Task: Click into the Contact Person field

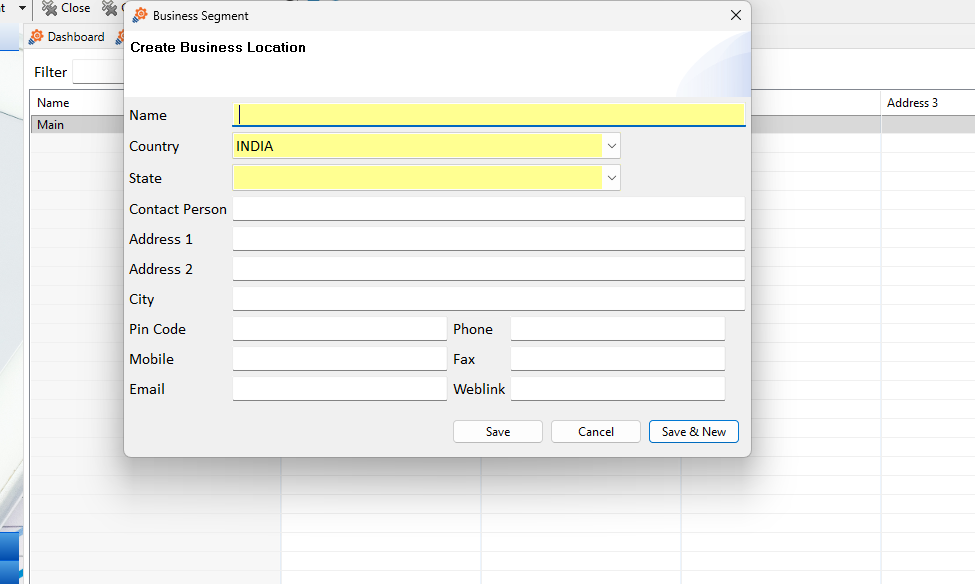Action: click(488, 209)
